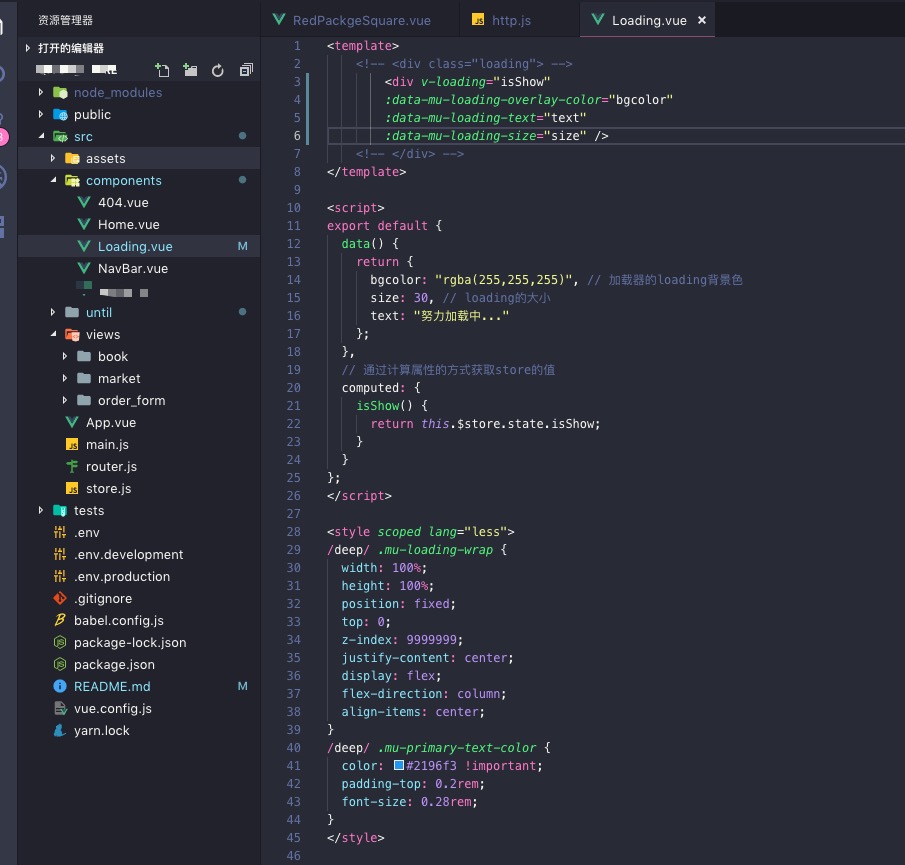
Task: Click the modified dot beside src folder
Action: click(x=242, y=136)
